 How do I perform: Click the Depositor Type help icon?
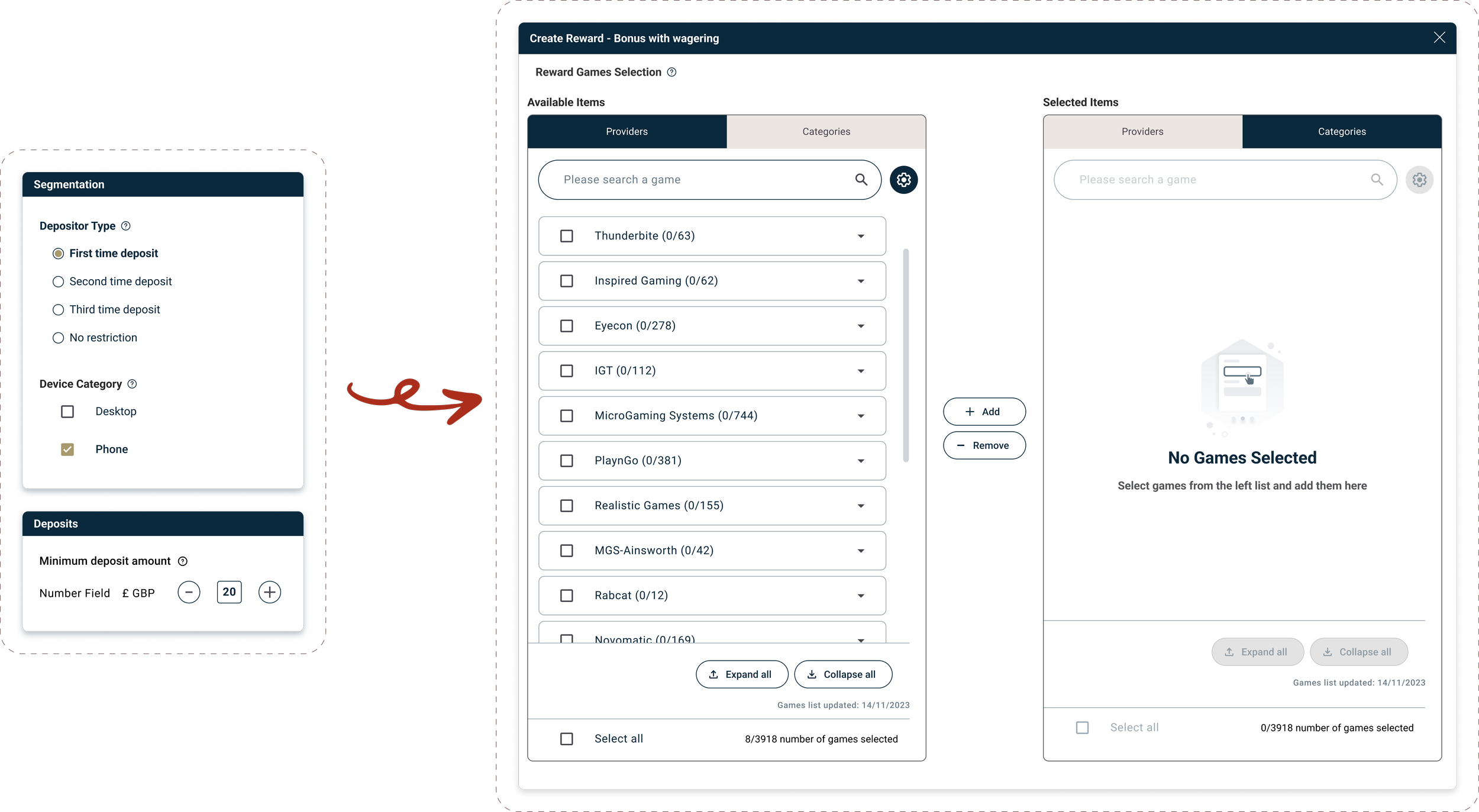pos(125,226)
